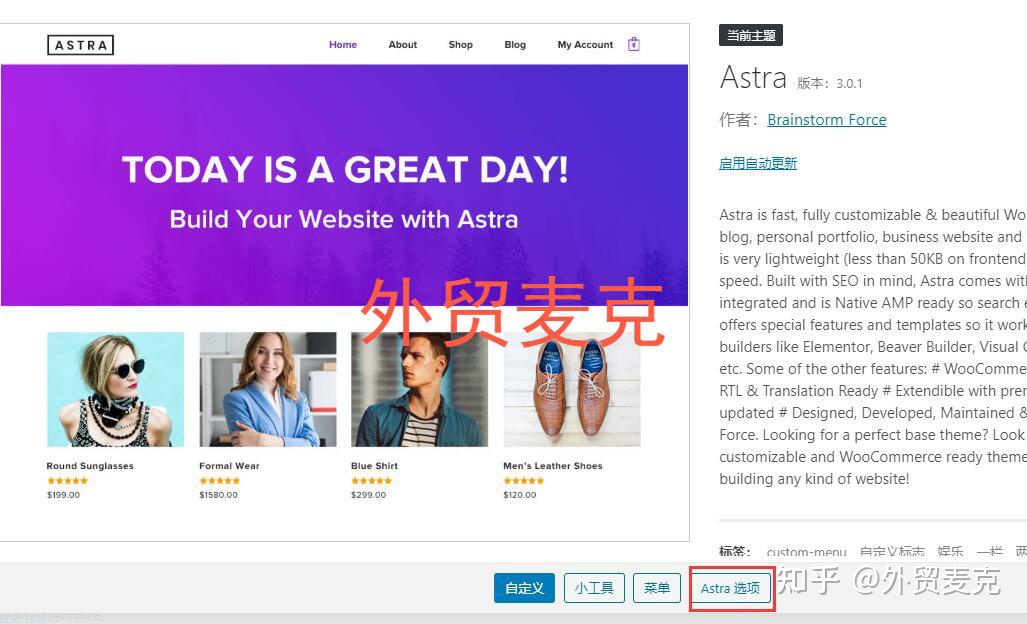Click the My Account menu item

[x=585, y=45]
